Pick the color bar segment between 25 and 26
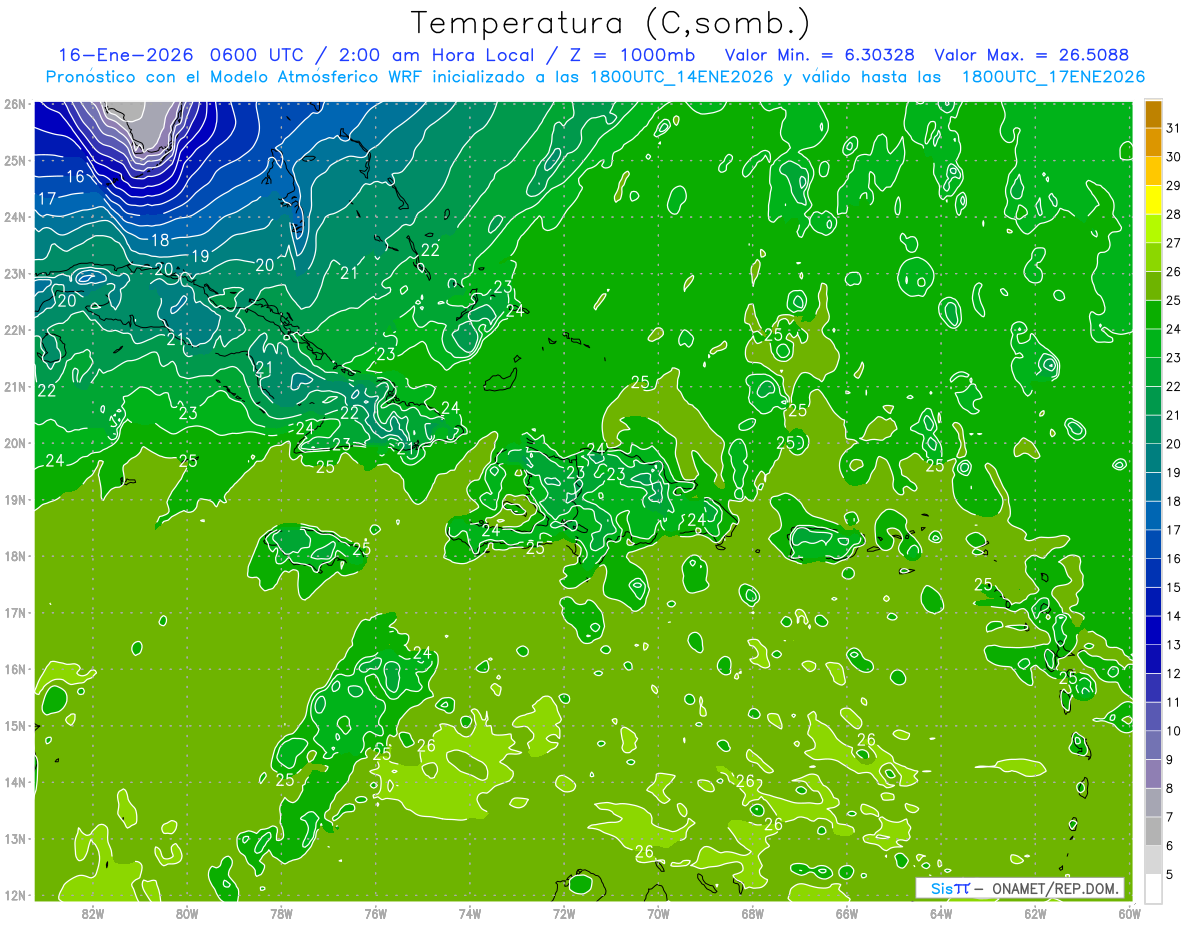The height and width of the screenshot is (927, 1200). coord(1153,286)
